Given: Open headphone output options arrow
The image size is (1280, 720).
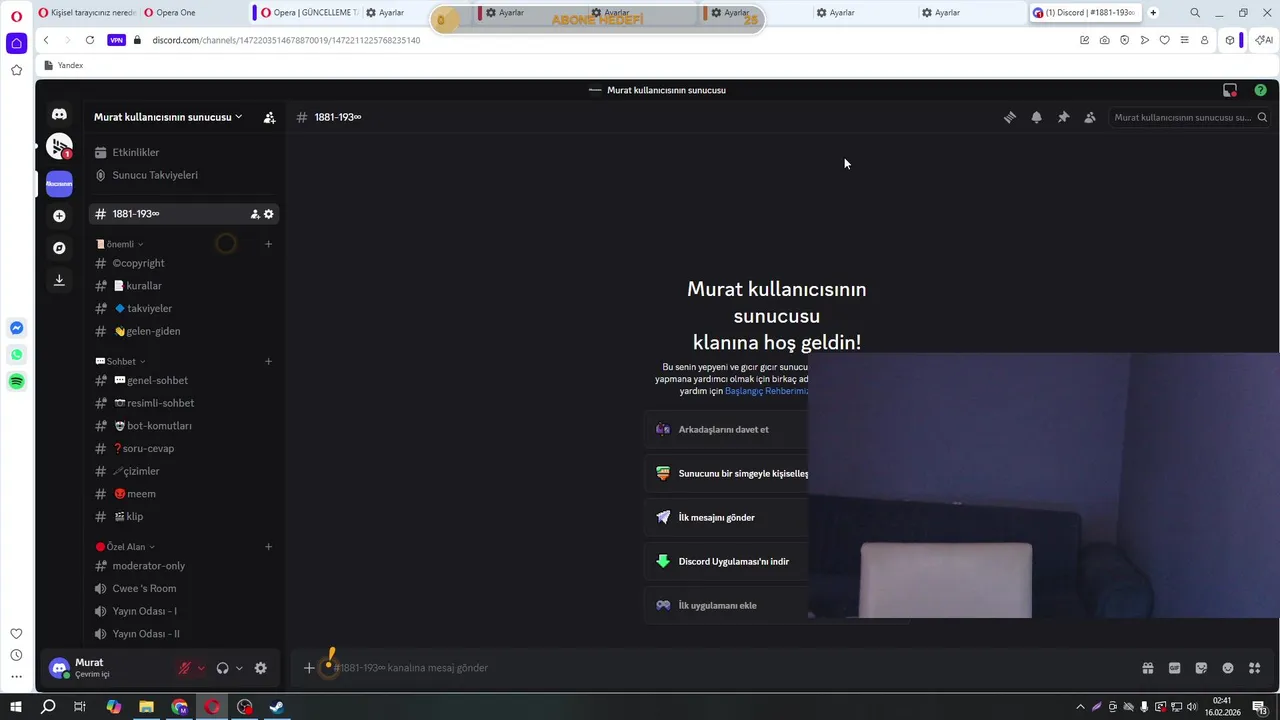Looking at the screenshot, I should [239, 668].
